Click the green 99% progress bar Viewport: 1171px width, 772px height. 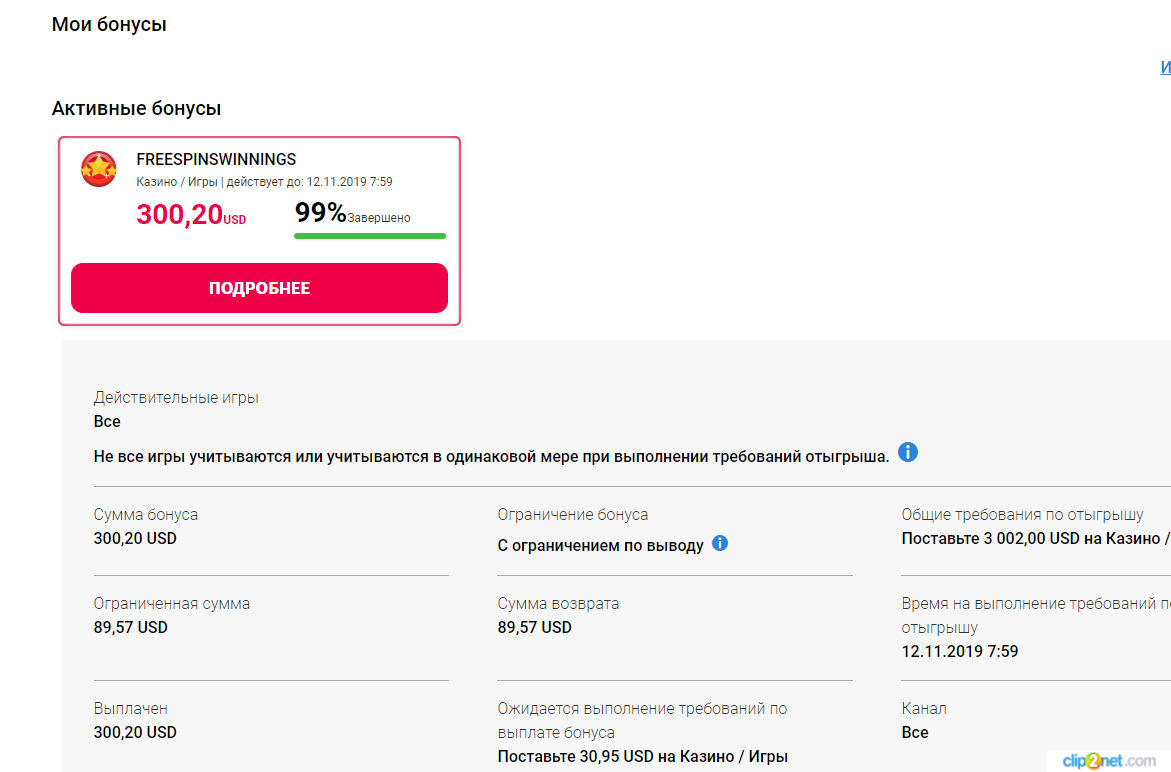coord(370,236)
